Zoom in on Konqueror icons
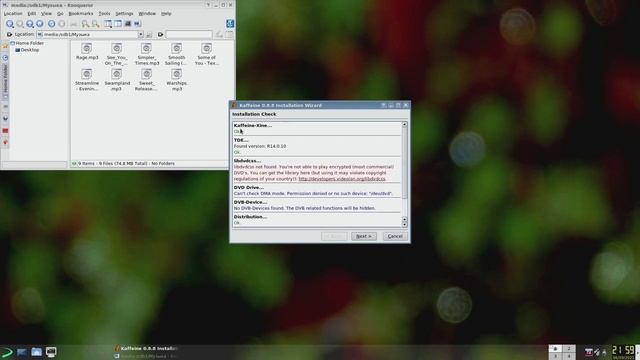This screenshot has width=640, height=360. point(85,24)
